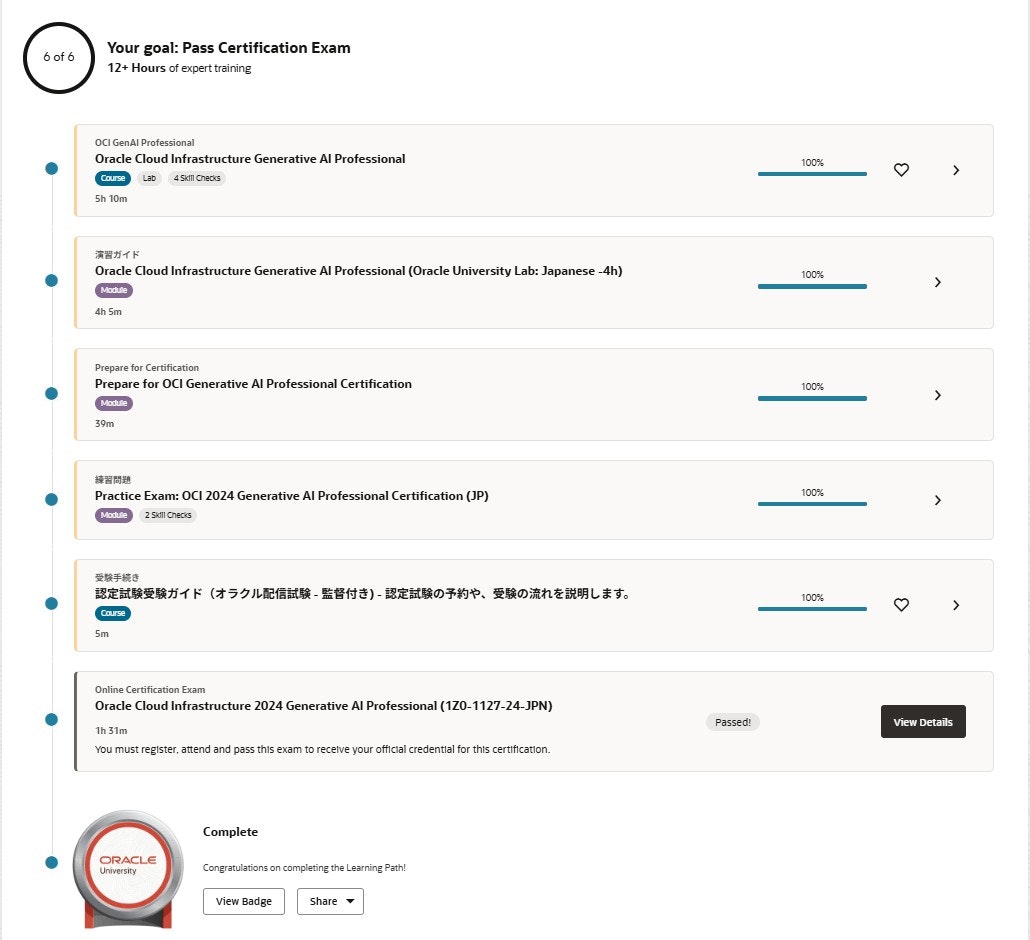
Task: Click the '12+ Hours of expert training' text
Action: [x=179, y=68]
